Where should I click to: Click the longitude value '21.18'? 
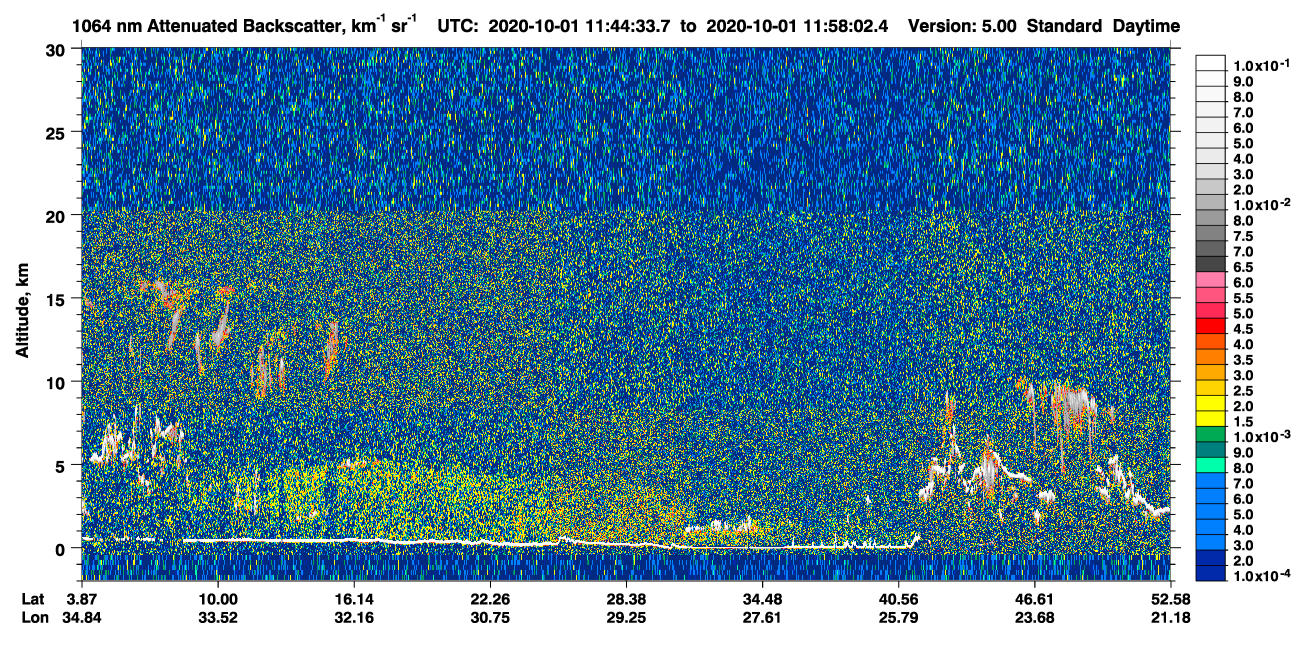(1169, 617)
